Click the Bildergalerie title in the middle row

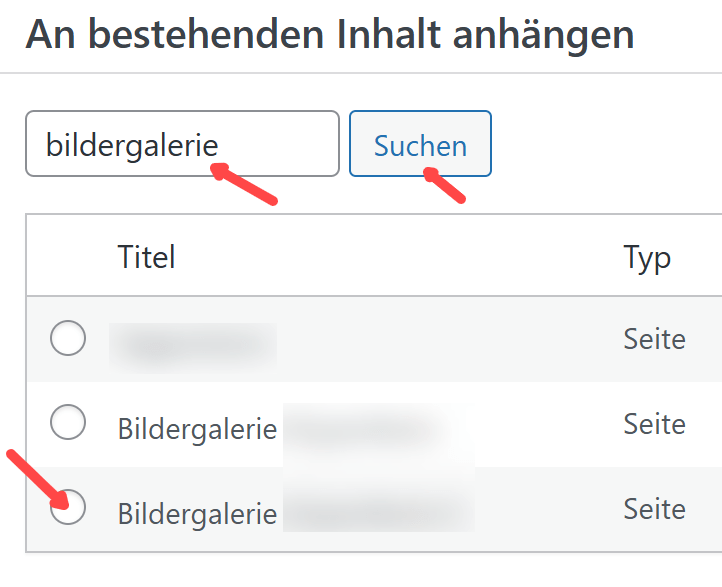(197, 429)
